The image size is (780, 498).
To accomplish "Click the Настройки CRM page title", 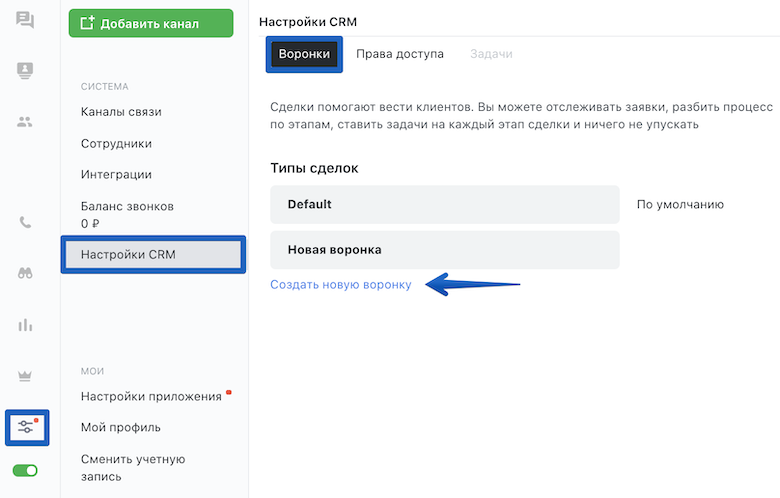I will [308, 22].
